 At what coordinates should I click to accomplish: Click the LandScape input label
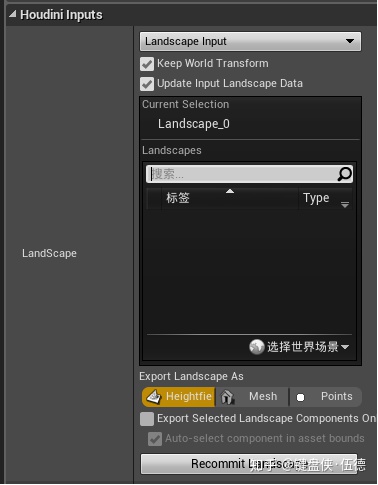49,253
